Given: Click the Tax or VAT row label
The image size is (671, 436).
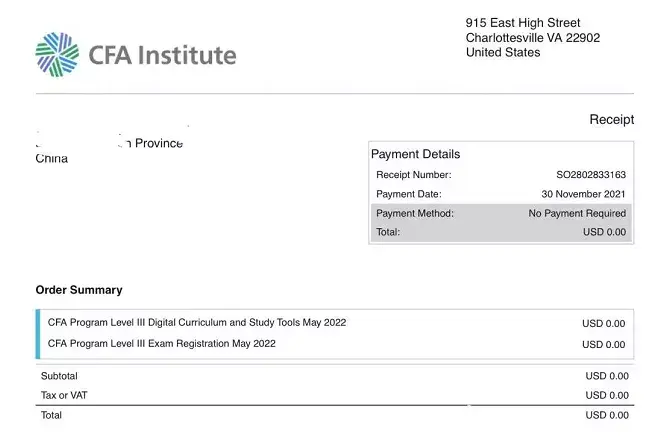Looking at the screenshot, I should pyautogui.click(x=63, y=395).
